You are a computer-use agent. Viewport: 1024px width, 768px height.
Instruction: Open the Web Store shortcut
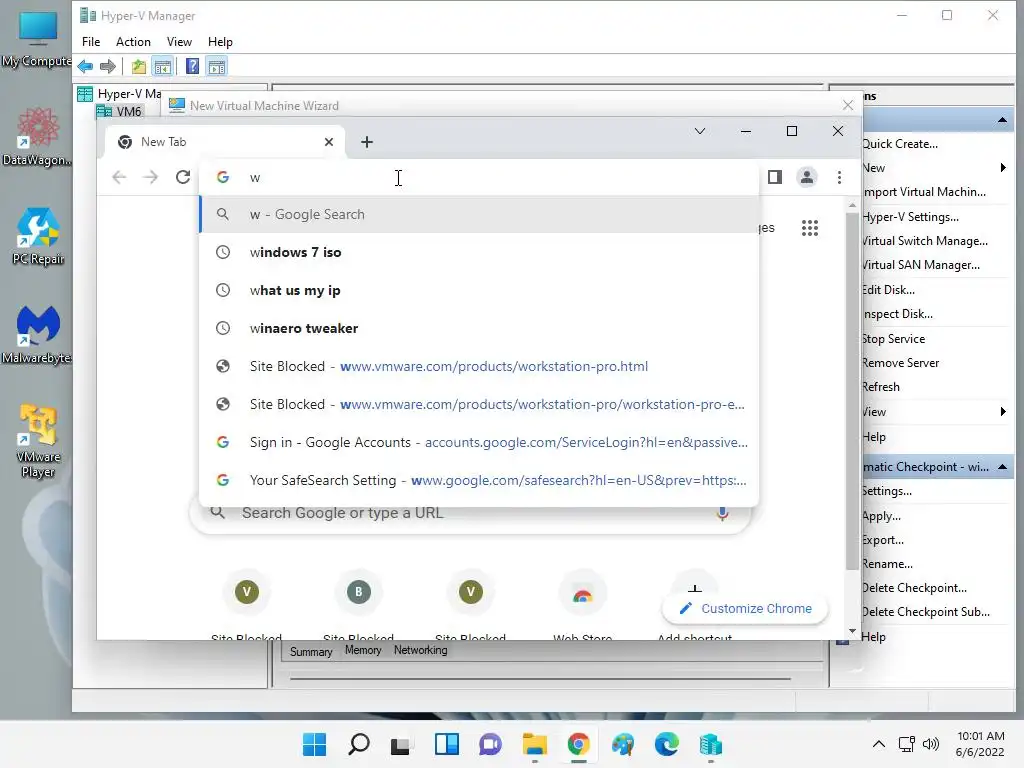583,607
